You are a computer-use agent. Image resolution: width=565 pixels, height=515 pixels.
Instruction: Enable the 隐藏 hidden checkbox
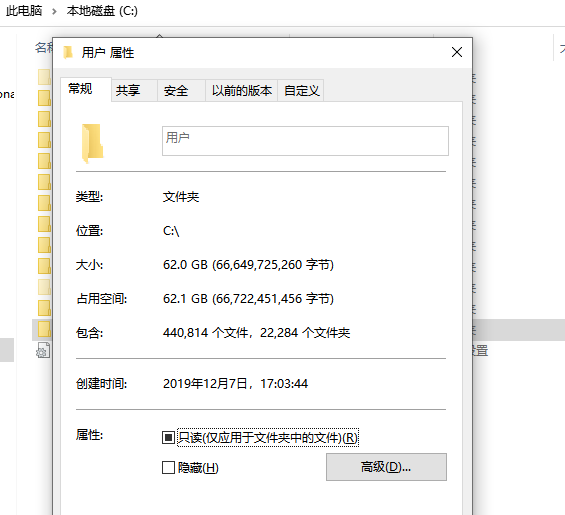(168, 468)
